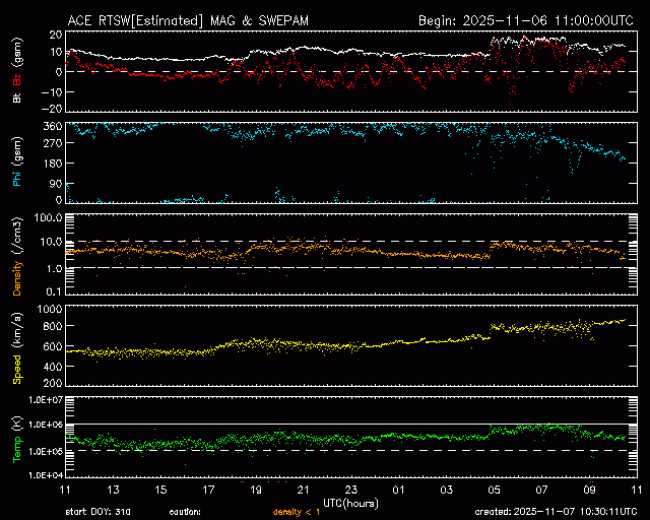Click the 'Begin: 2025-11-06 11:00:00UTC' timestamp

point(526,21)
